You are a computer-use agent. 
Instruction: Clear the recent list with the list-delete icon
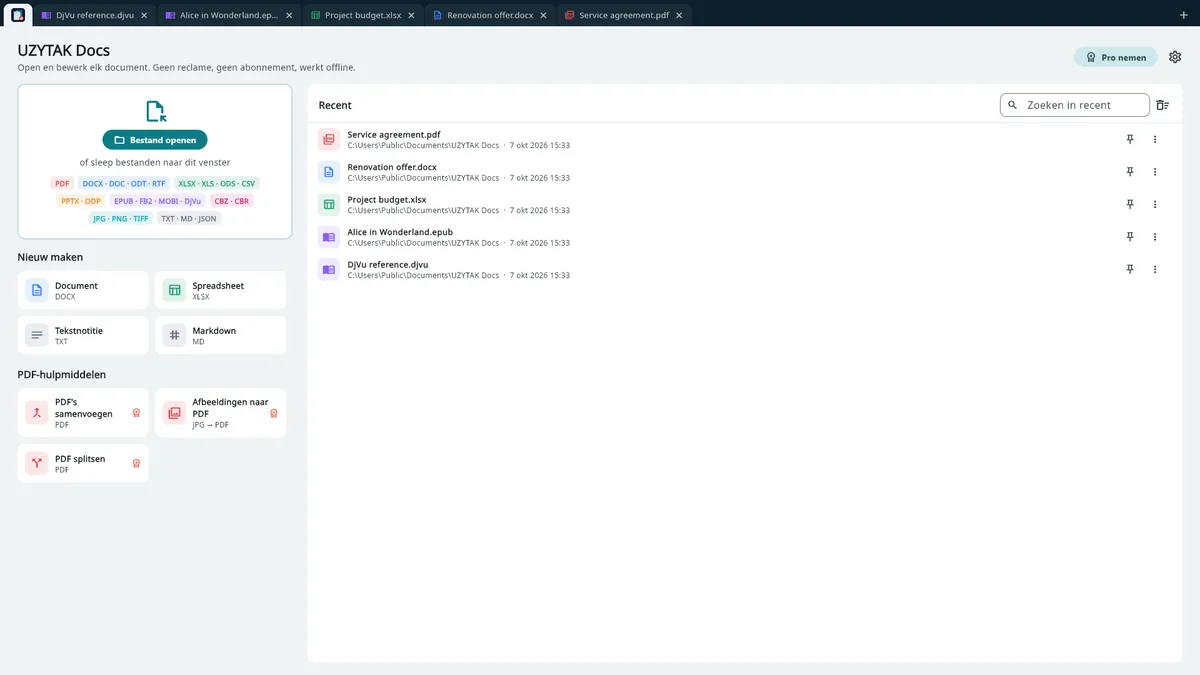(1163, 105)
